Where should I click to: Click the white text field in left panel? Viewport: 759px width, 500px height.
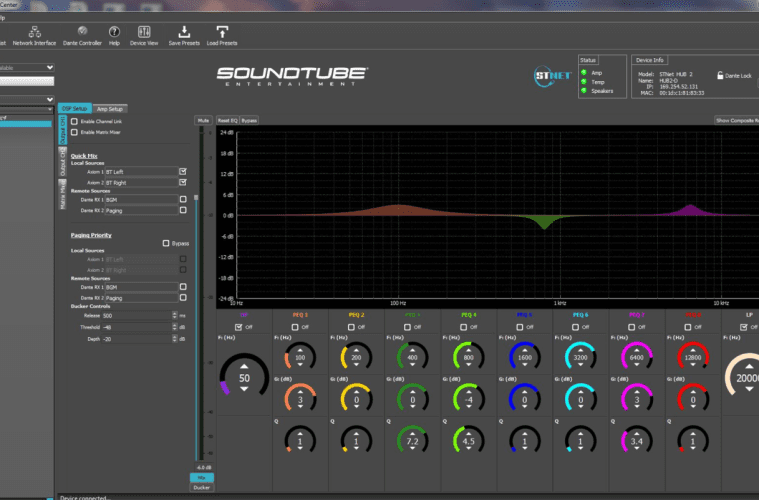pos(27,81)
